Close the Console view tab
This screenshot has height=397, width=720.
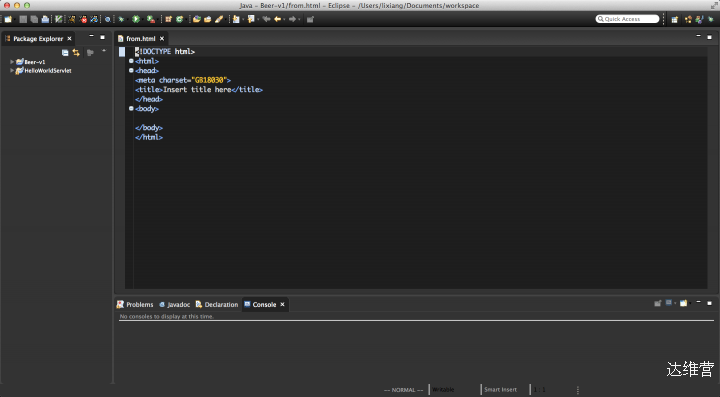(x=282, y=304)
